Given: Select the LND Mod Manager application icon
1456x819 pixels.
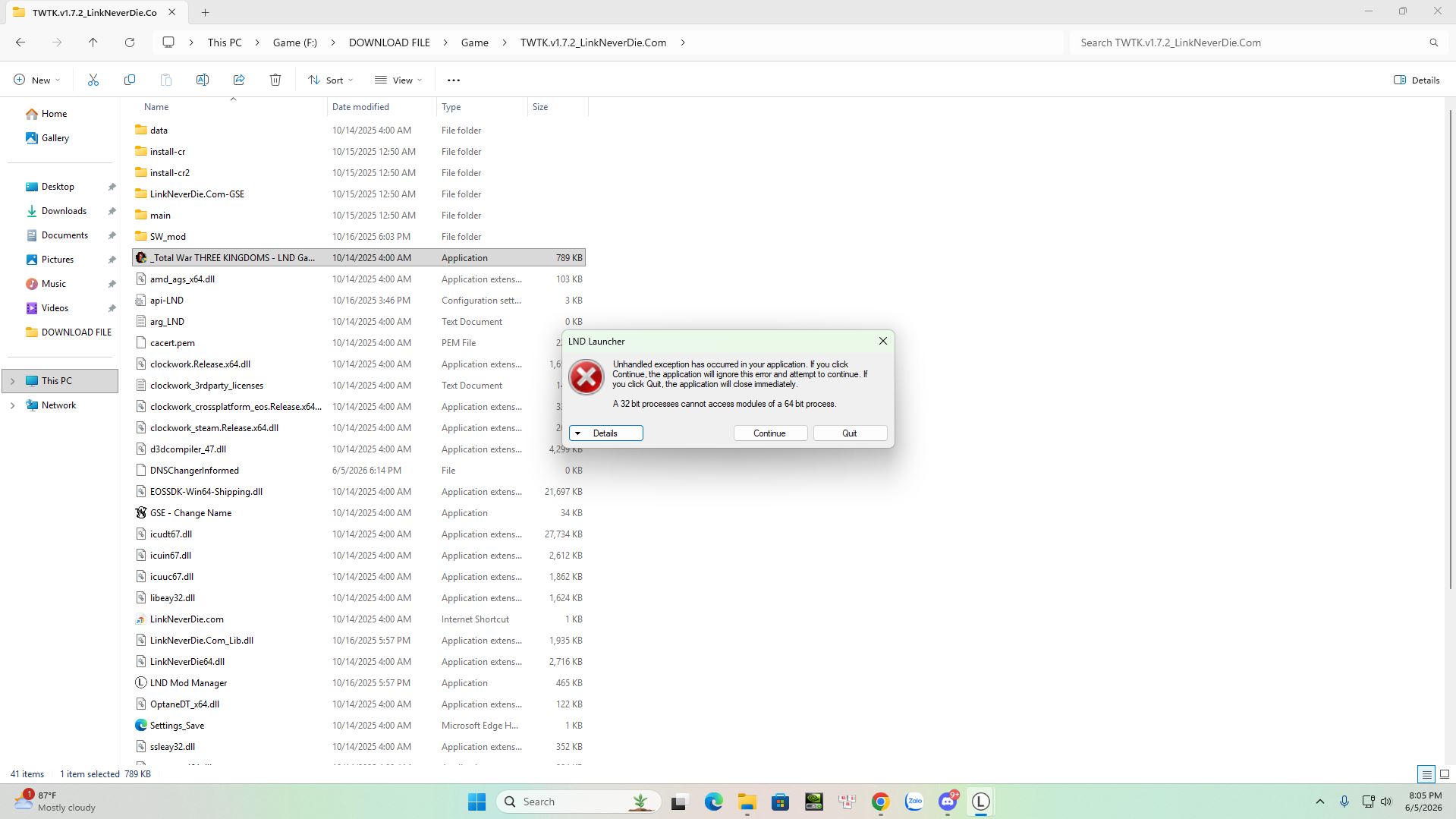Looking at the screenshot, I should coord(140,683).
